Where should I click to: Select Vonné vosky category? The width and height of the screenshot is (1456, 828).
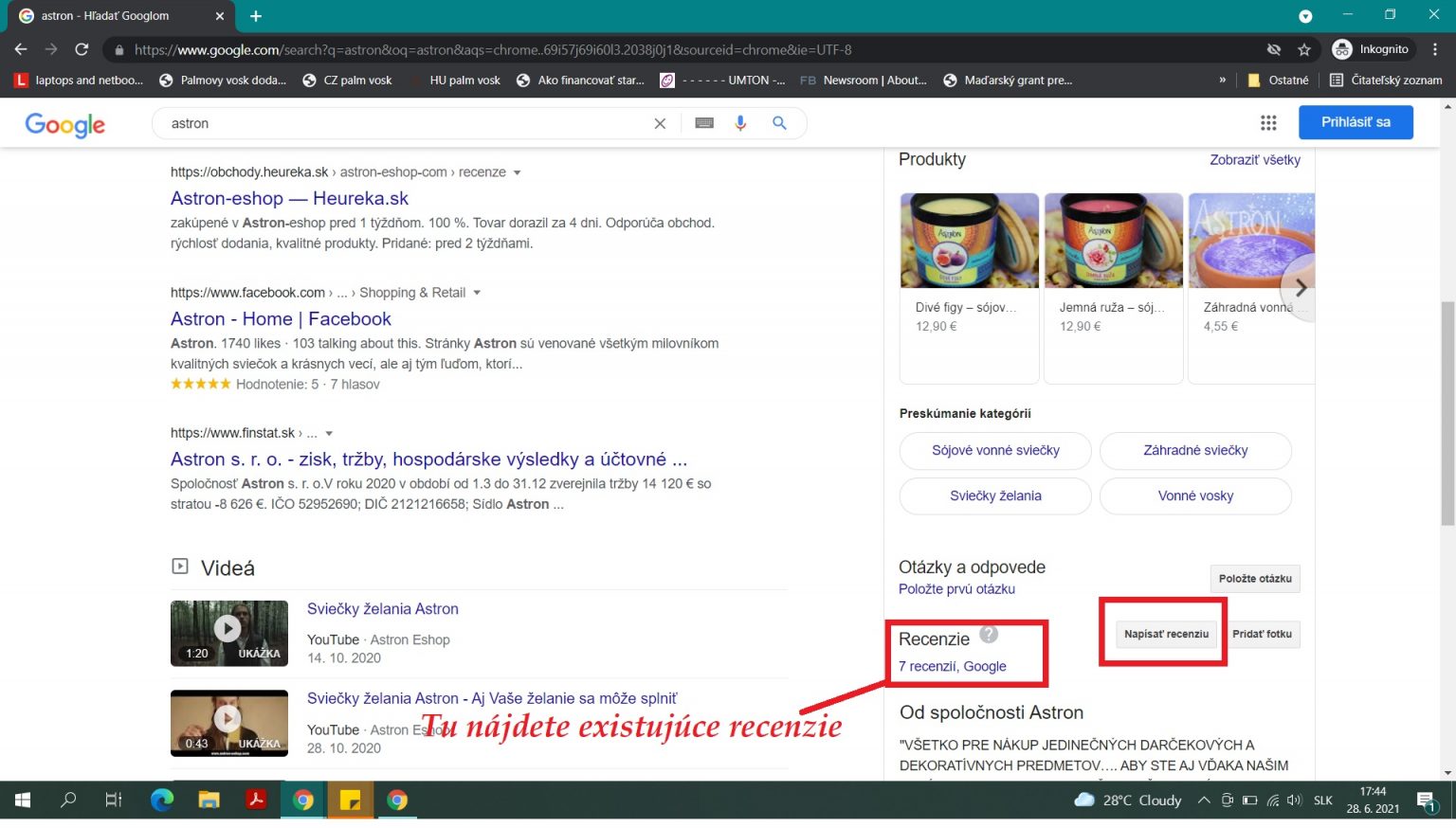tap(1195, 496)
